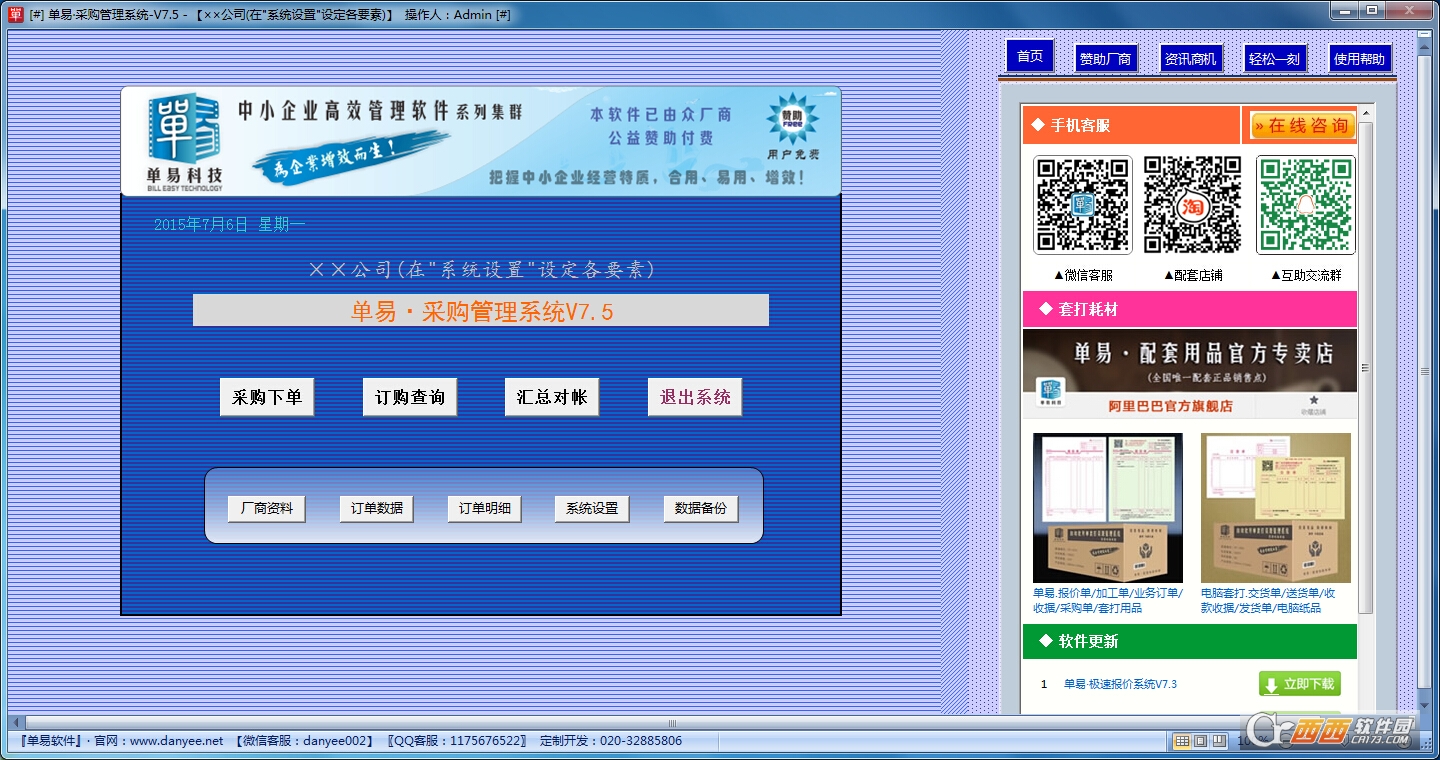Open 订购查询 order query
Viewport: 1440px width, 760px height.
click(409, 397)
